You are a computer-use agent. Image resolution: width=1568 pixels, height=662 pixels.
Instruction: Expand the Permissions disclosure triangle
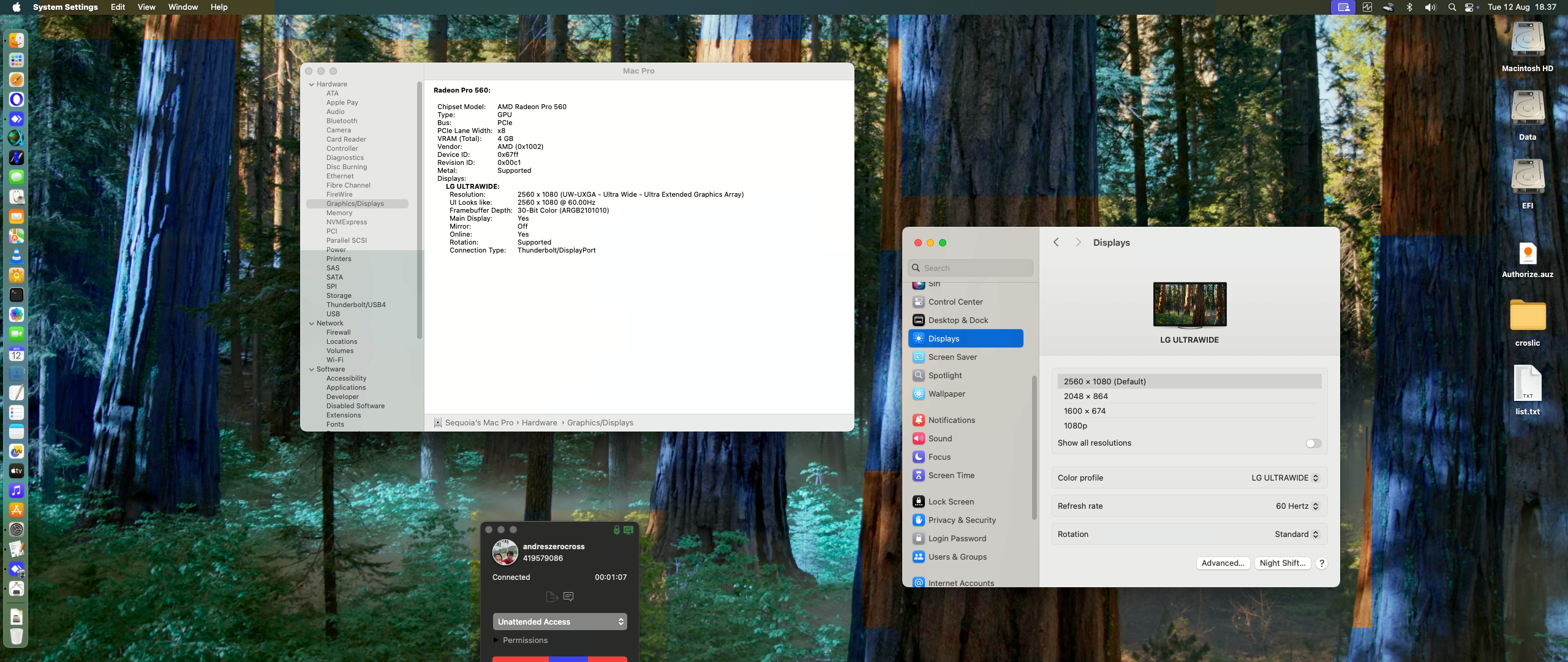click(x=495, y=640)
